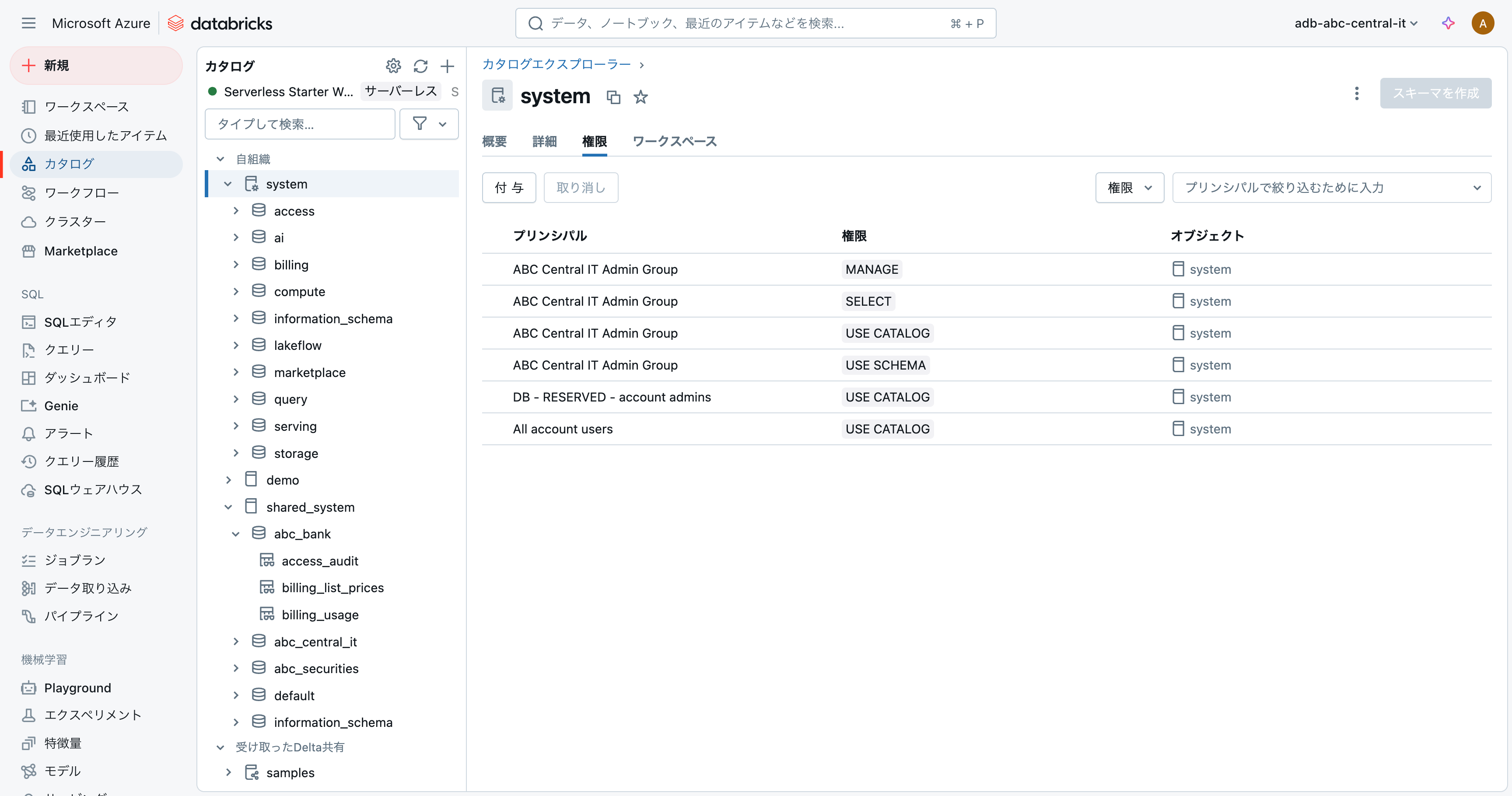This screenshot has height=796, width=1512.
Task: Click the refresh catalog icon
Action: [x=420, y=66]
